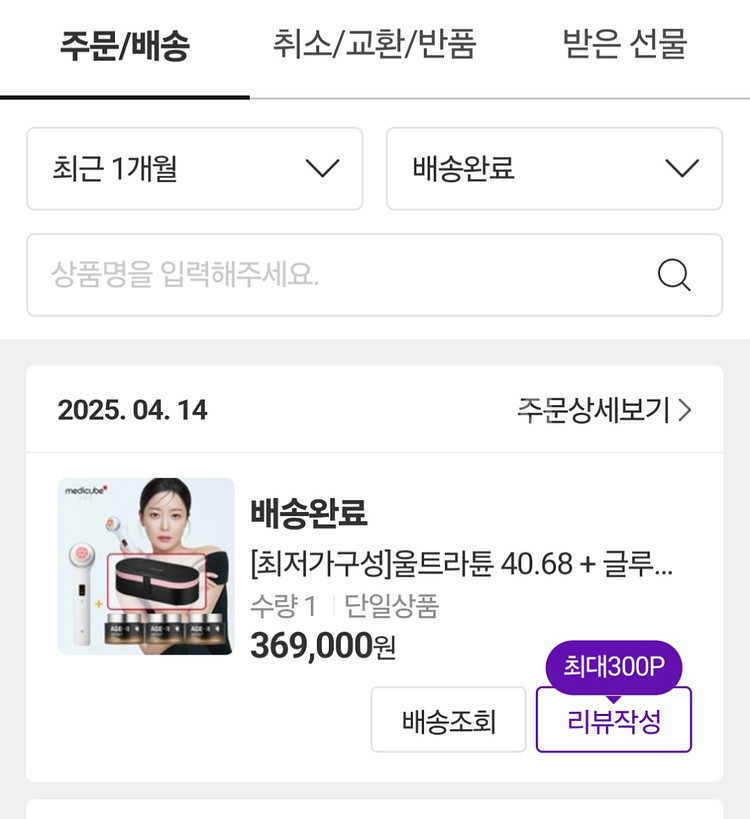Click the magnifier search icon

click(674, 275)
